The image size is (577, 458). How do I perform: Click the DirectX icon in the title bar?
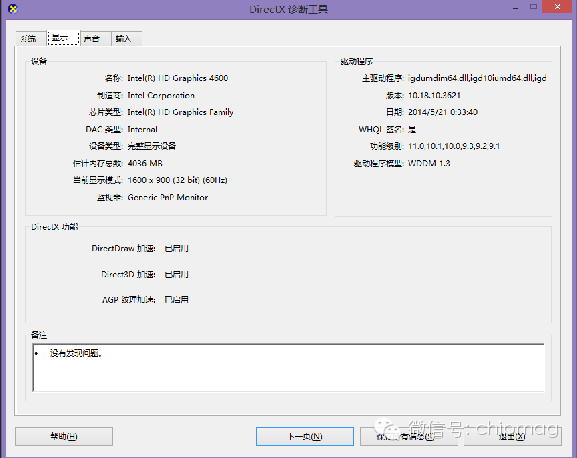tap(13, 8)
